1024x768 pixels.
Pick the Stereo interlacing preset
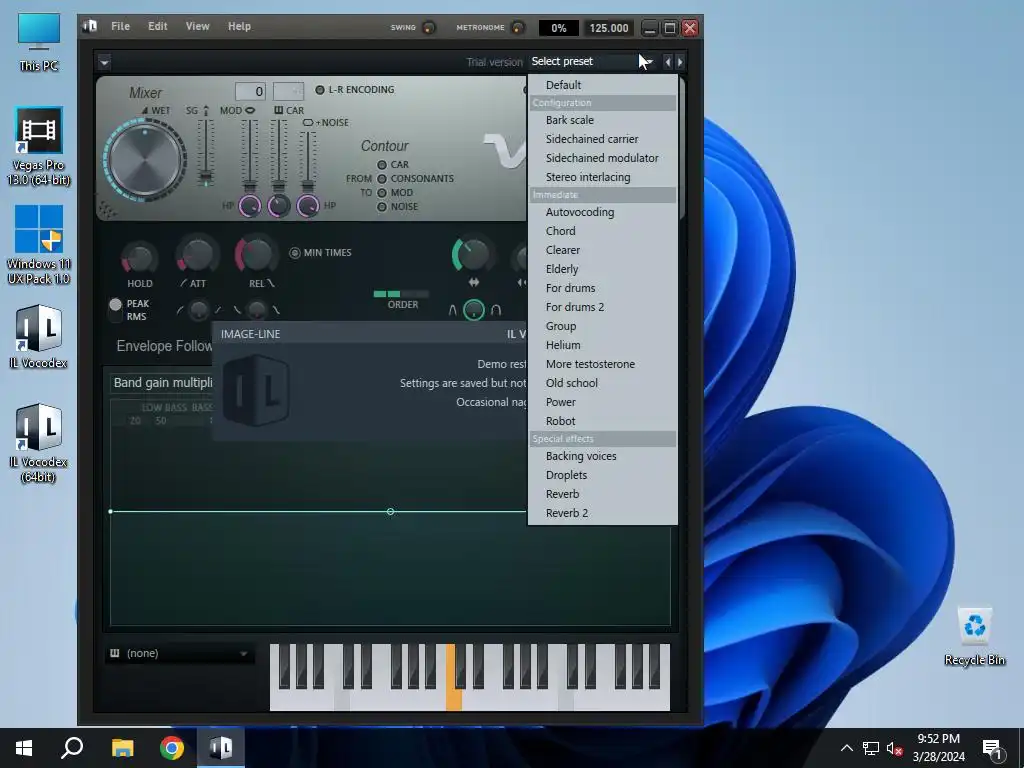coord(602,177)
